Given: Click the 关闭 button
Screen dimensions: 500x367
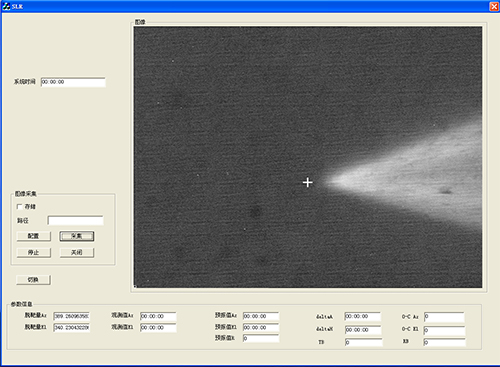Looking at the screenshot, I should coord(77,252).
